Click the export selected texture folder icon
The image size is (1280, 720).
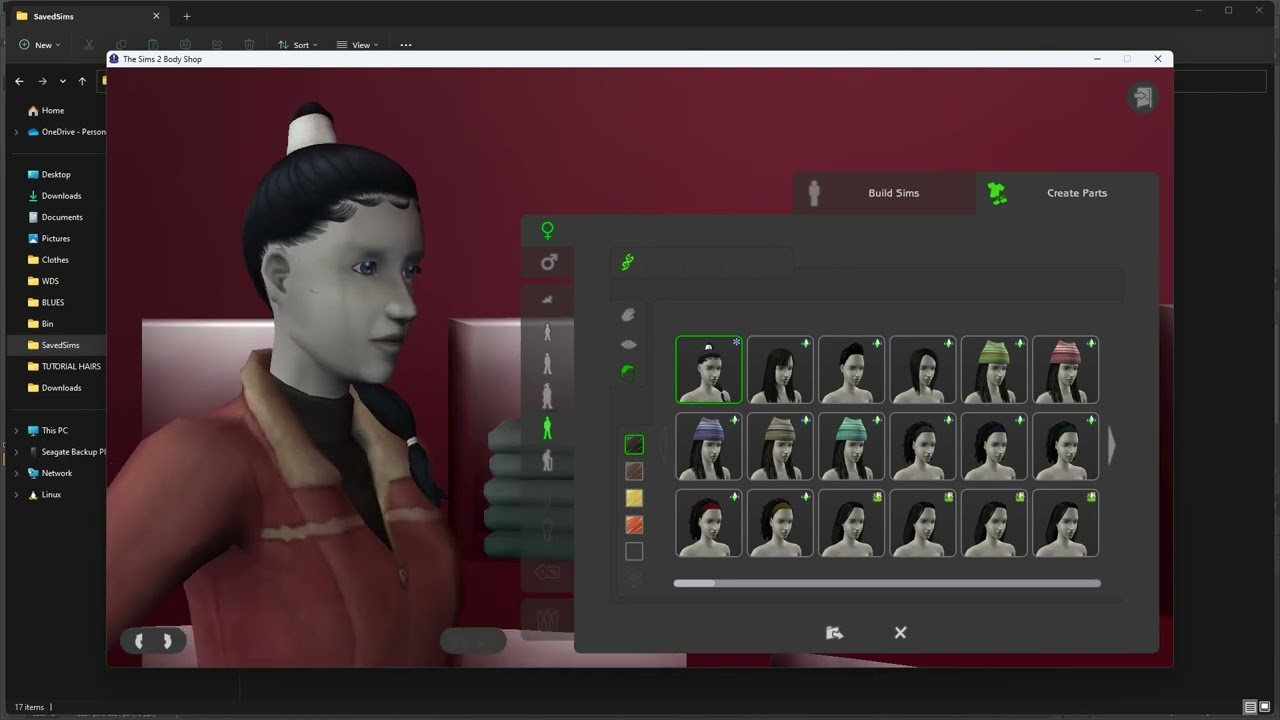pos(834,633)
